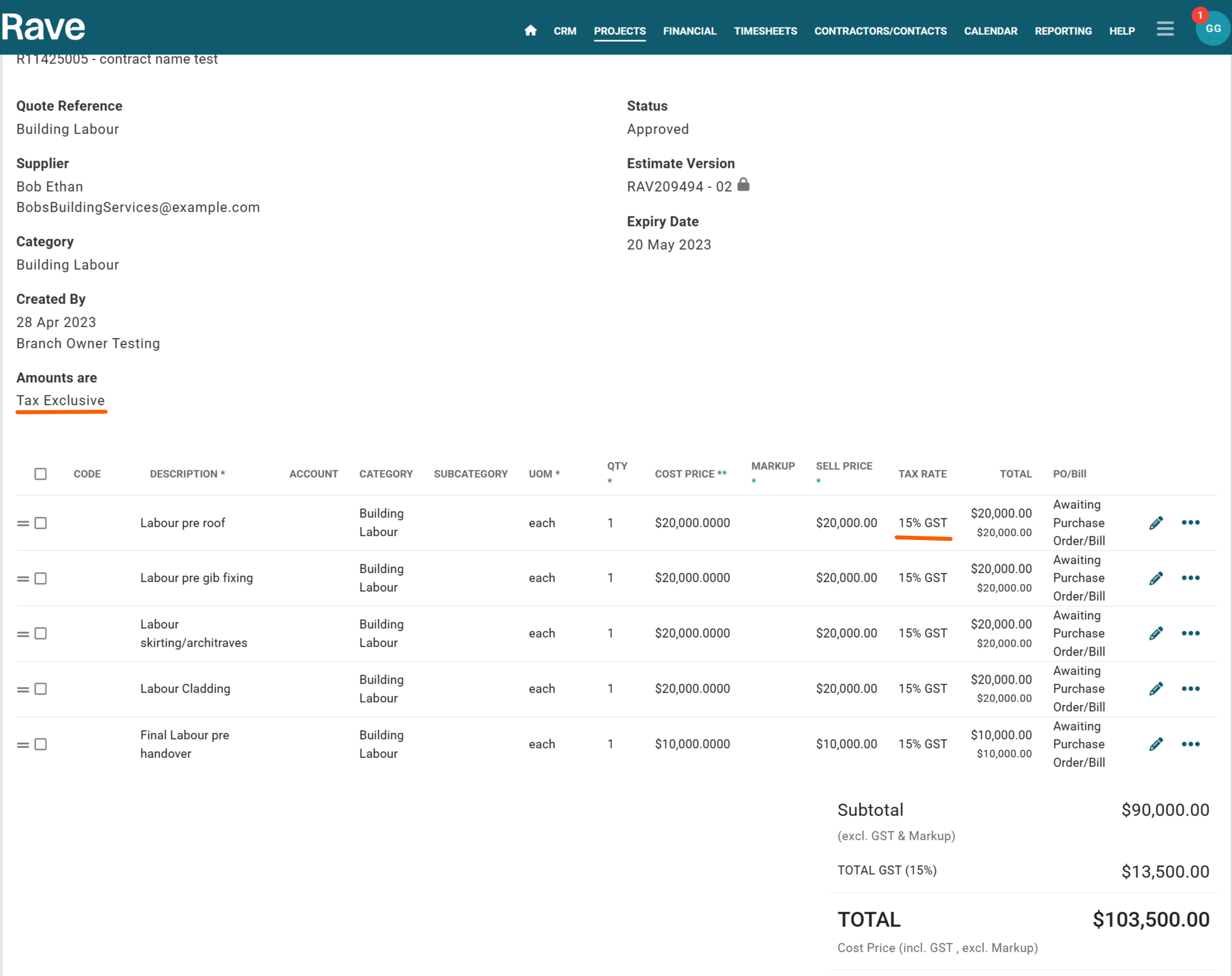Open the GG user avatar
This screenshot has width=1232, height=976.
click(x=1213, y=29)
